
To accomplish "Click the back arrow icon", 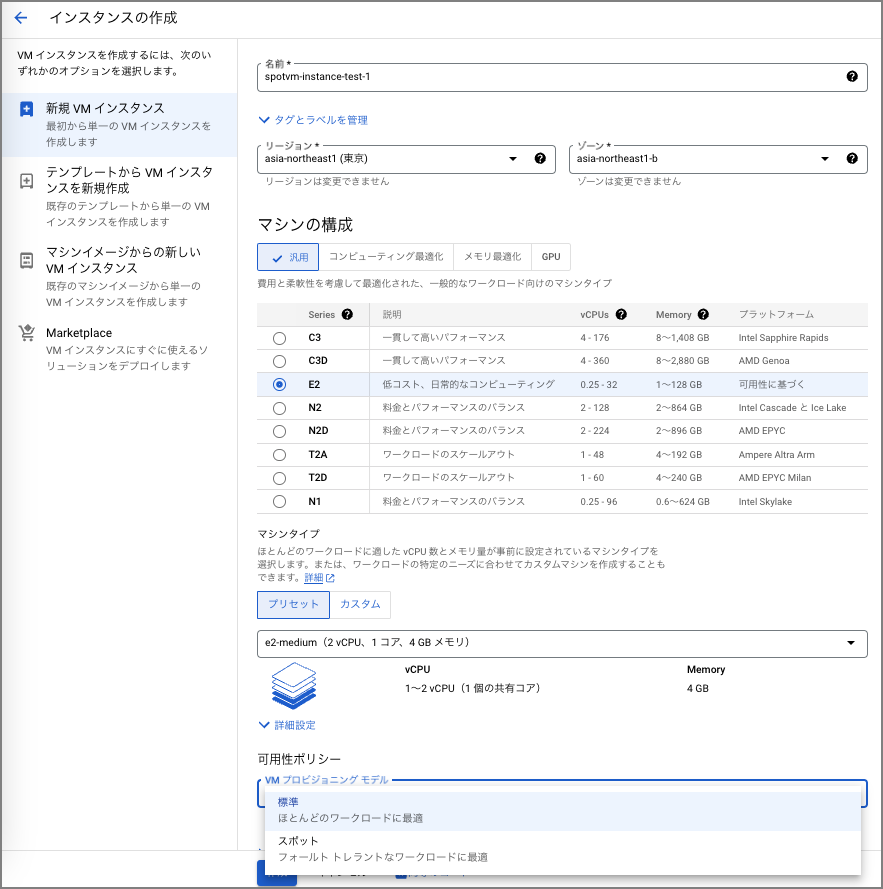I will [x=21, y=18].
